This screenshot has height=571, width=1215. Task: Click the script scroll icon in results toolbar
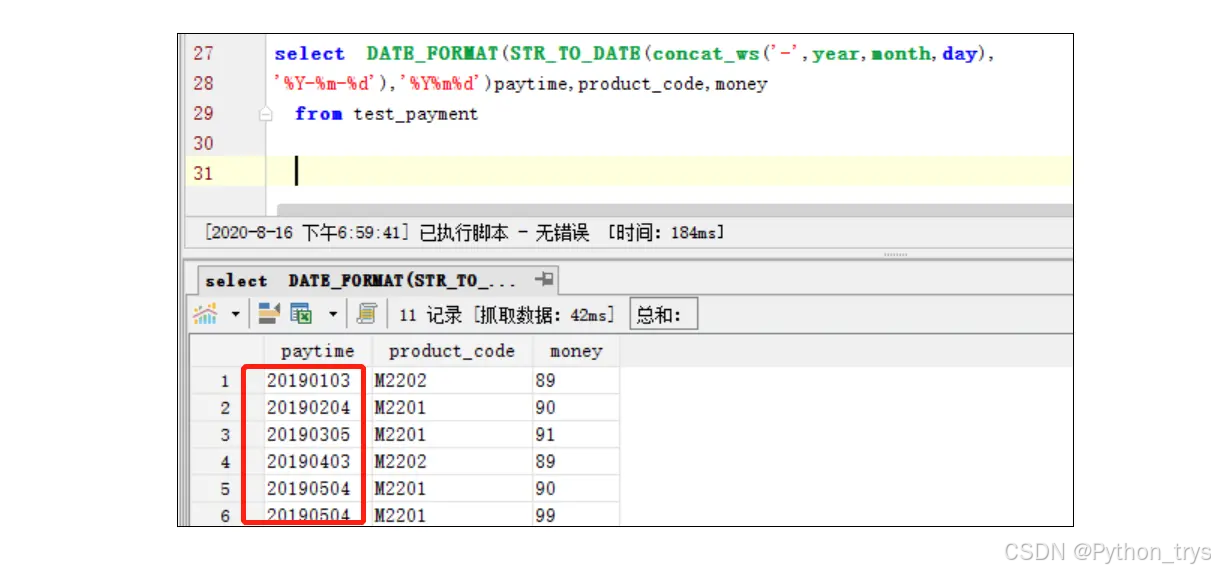point(367,315)
